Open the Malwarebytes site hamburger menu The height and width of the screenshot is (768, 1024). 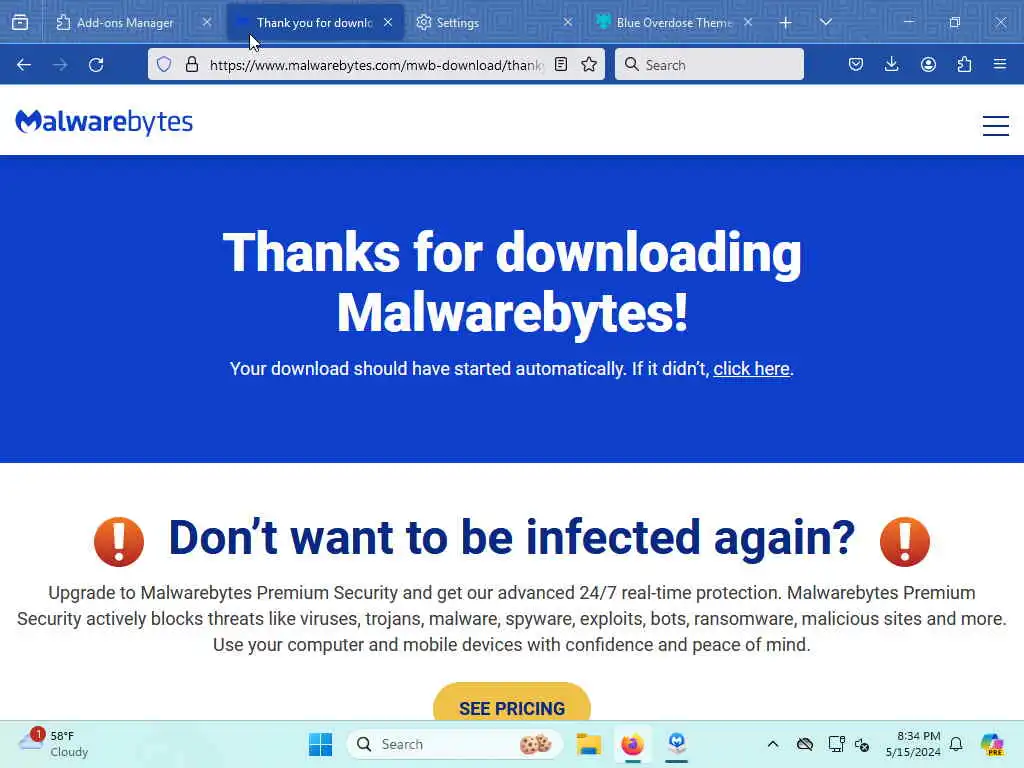[x=996, y=125]
